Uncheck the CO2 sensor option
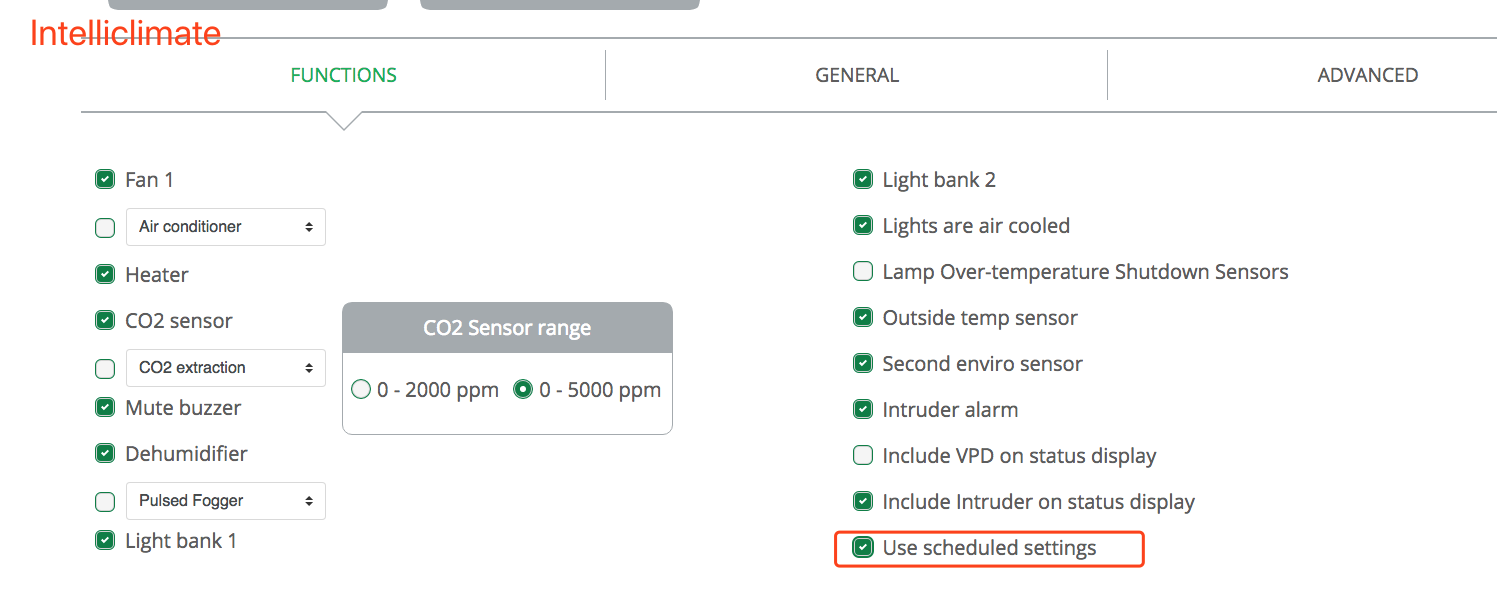Viewport: 1497px width, 610px height. (x=105, y=320)
